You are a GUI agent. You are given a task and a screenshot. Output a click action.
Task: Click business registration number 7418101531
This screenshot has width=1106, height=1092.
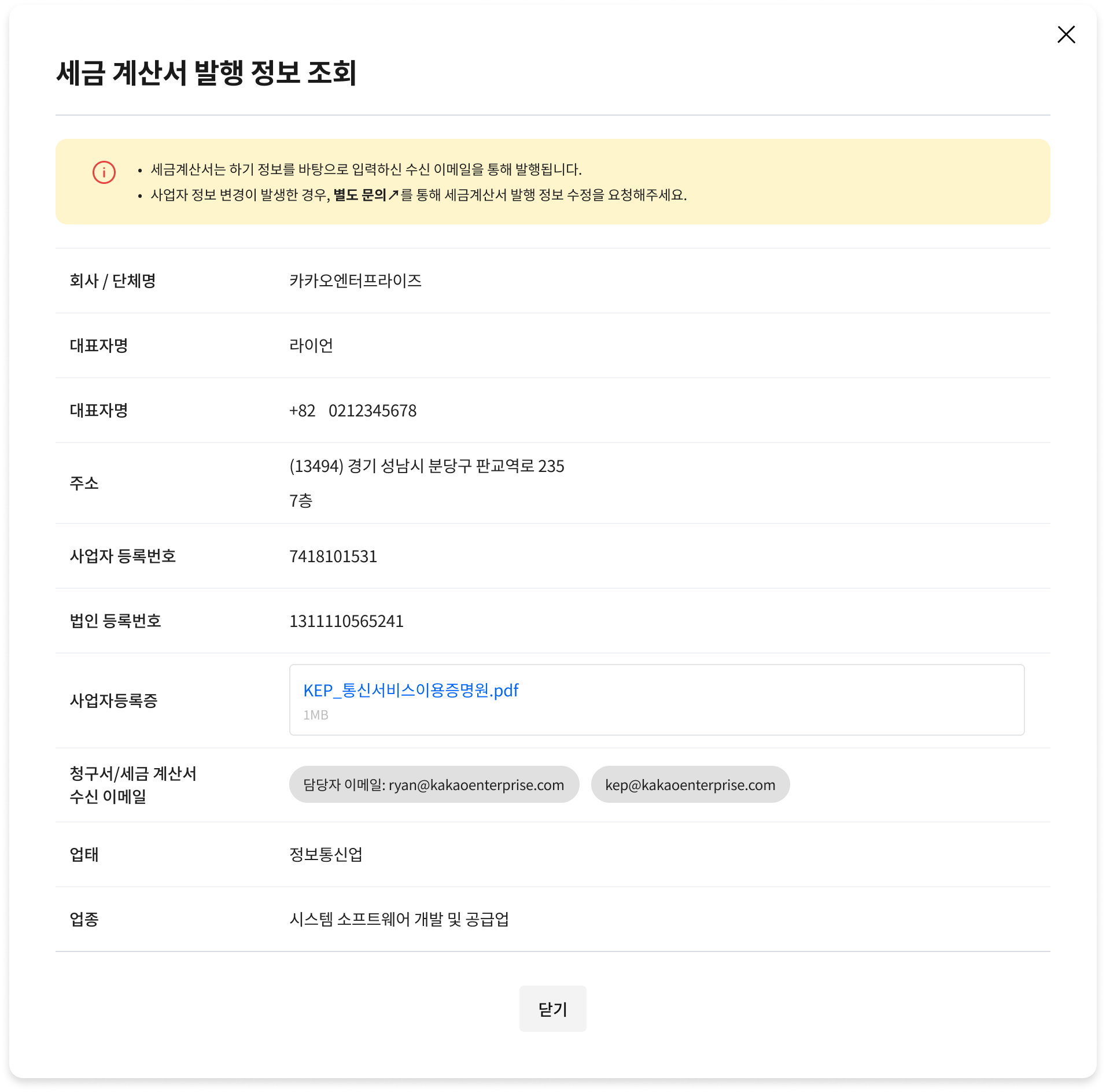(x=333, y=556)
